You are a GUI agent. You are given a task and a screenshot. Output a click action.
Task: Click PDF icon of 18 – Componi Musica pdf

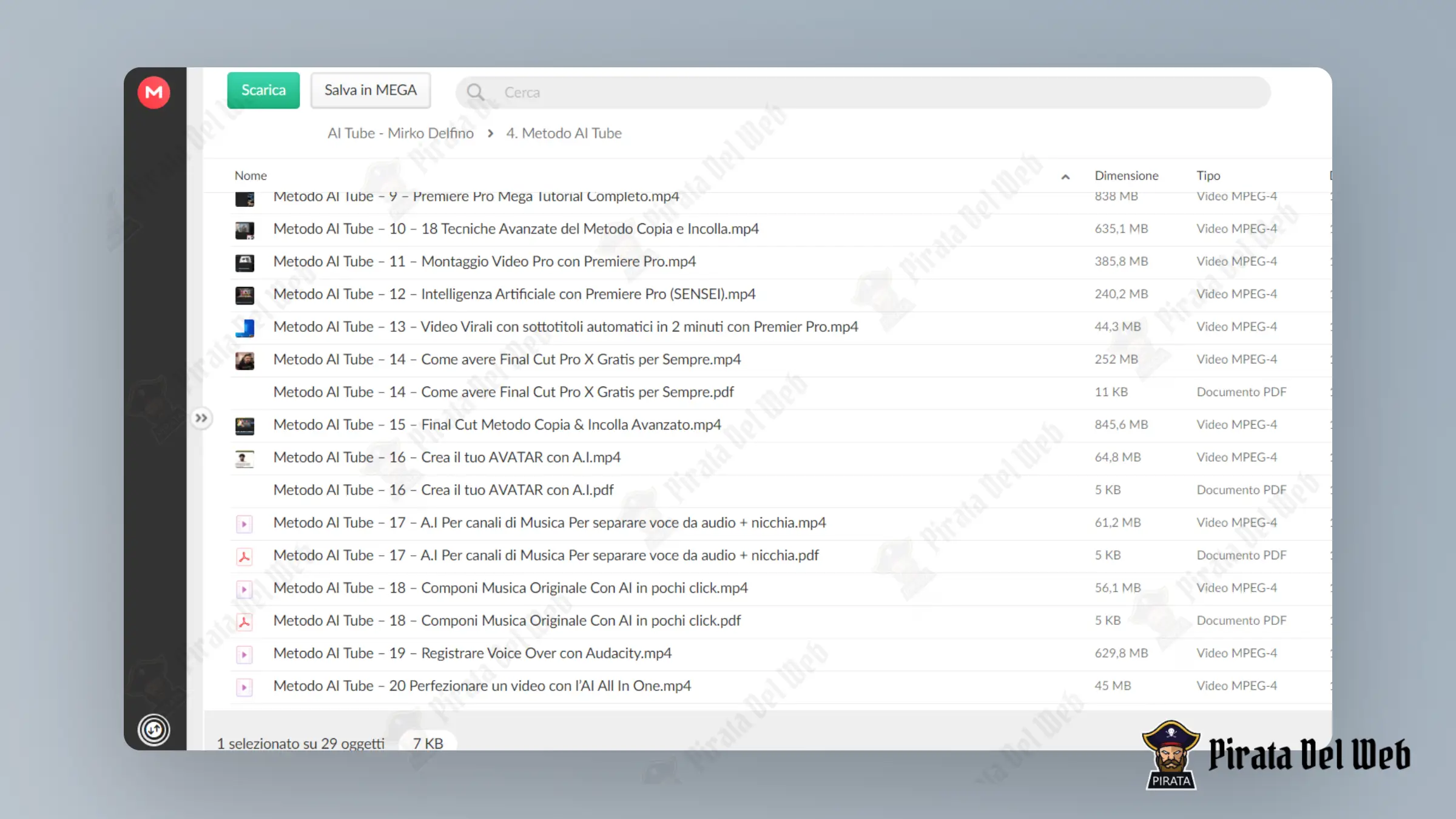(244, 622)
